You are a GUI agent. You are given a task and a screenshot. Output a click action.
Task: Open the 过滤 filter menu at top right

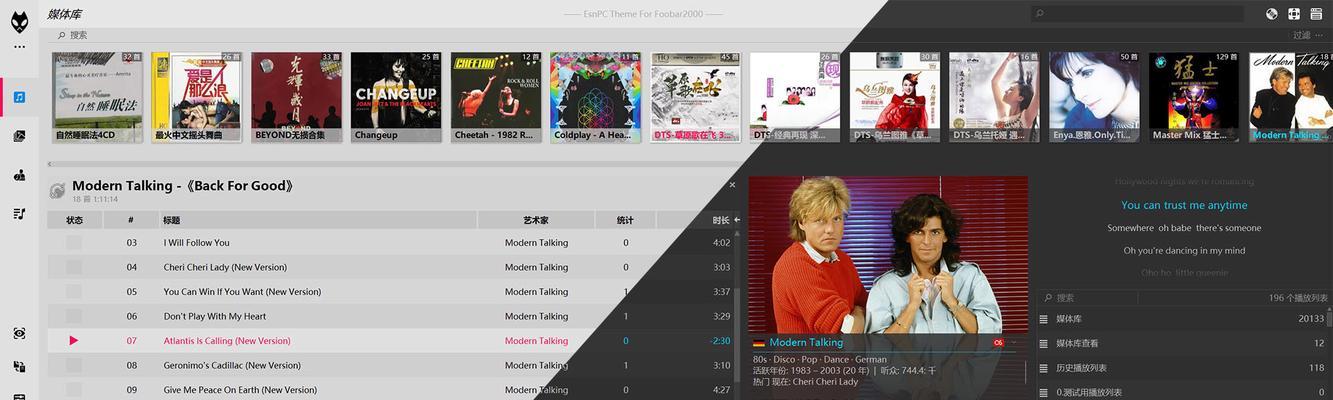1301,35
